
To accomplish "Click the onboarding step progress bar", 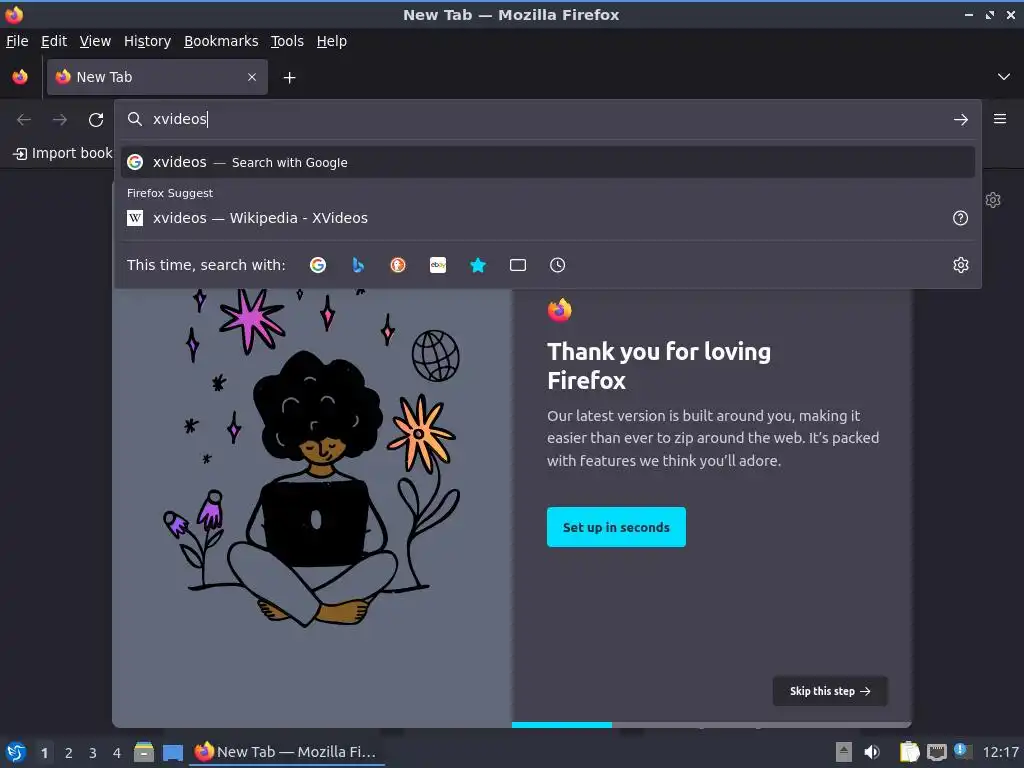I will [x=711, y=725].
